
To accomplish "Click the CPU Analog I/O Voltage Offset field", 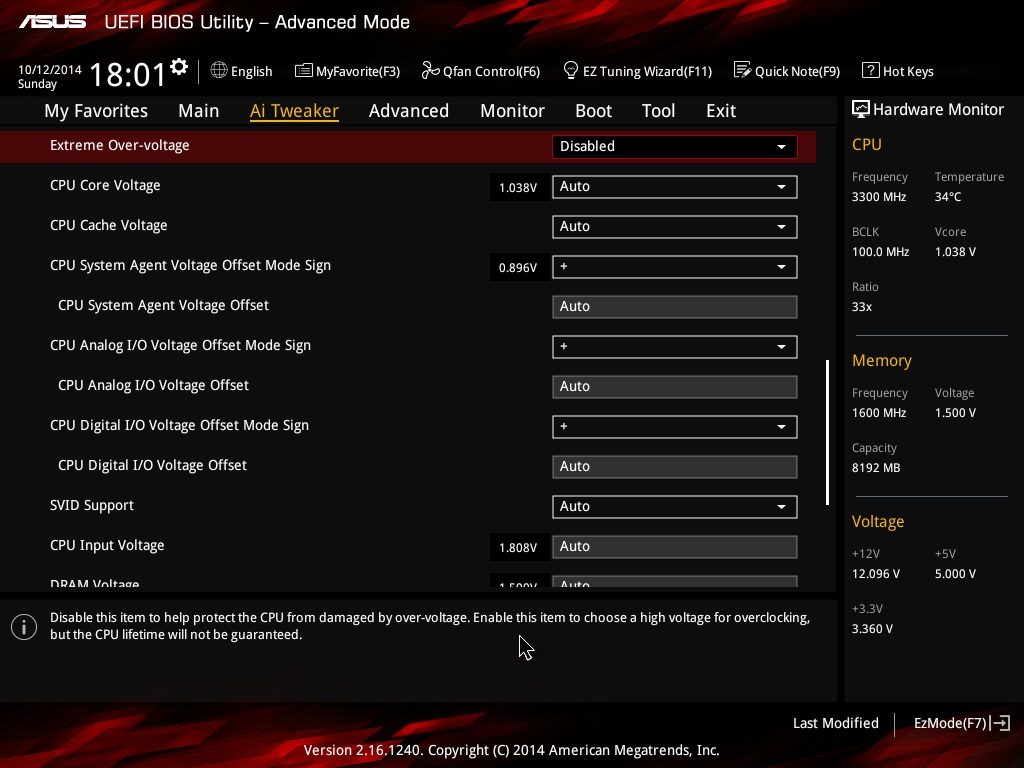I will point(675,387).
